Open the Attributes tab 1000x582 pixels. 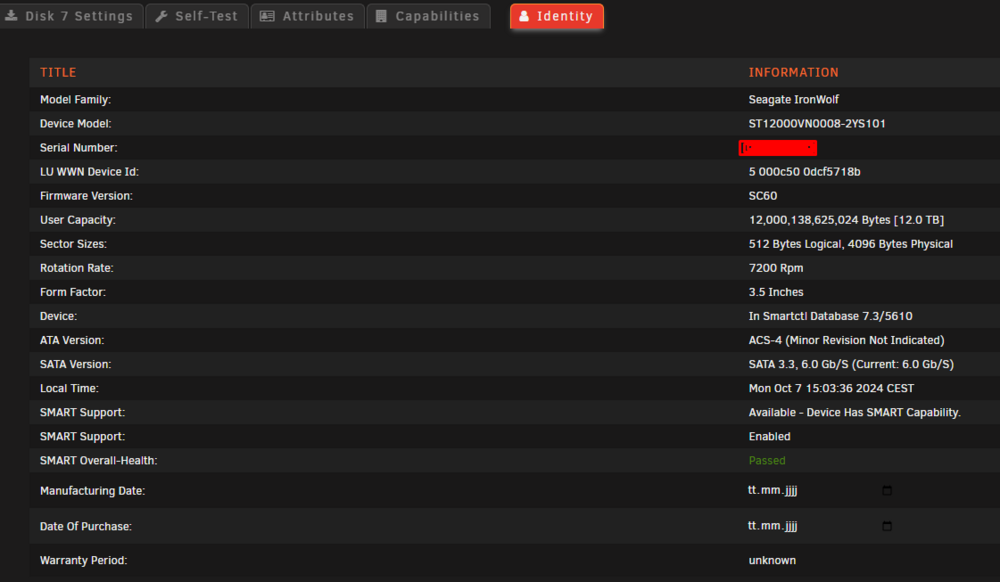307,16
